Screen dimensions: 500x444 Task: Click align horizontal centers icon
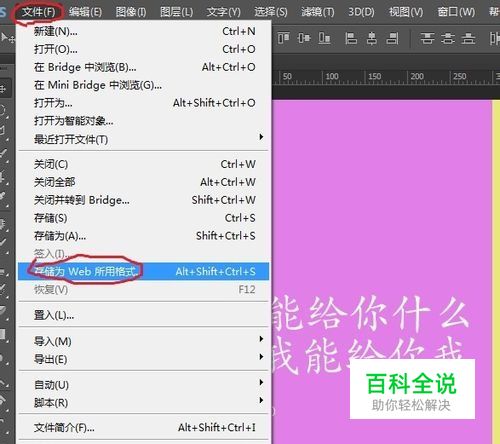pyautogui.click(x=372, y=38)
